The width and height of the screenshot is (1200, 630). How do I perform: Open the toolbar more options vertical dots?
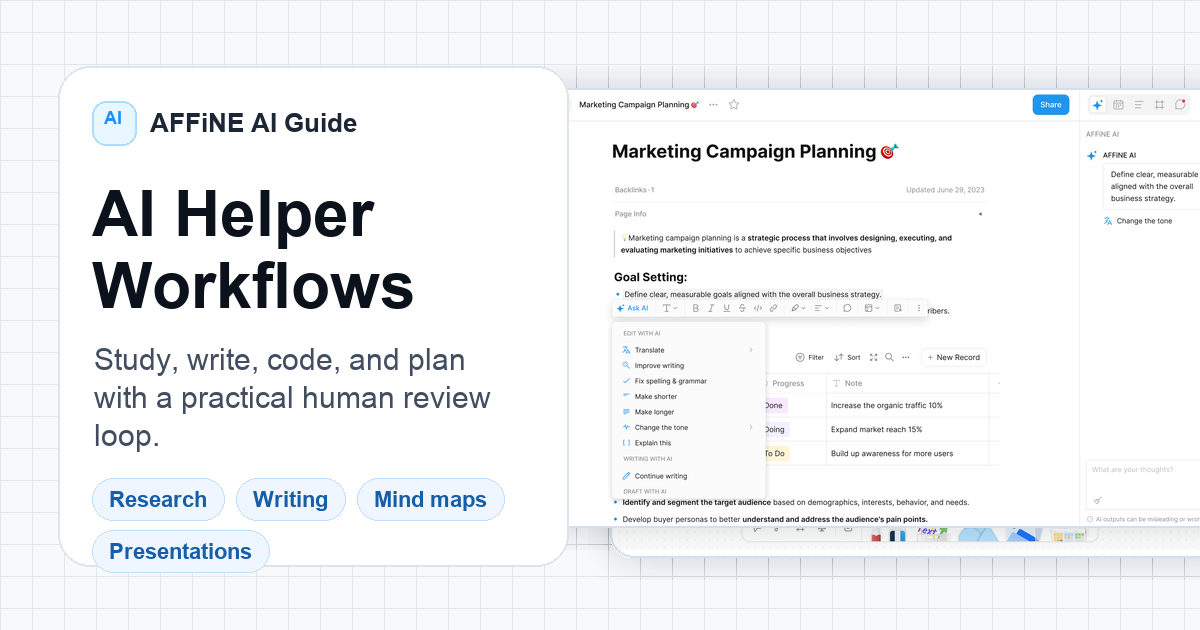[x=919, y=308]
